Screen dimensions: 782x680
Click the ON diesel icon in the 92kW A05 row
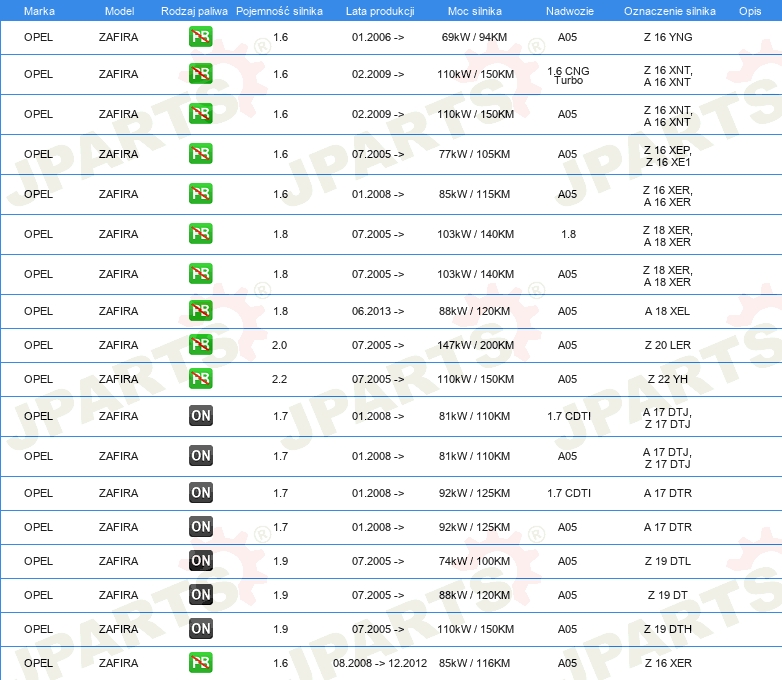coord(200,526)
